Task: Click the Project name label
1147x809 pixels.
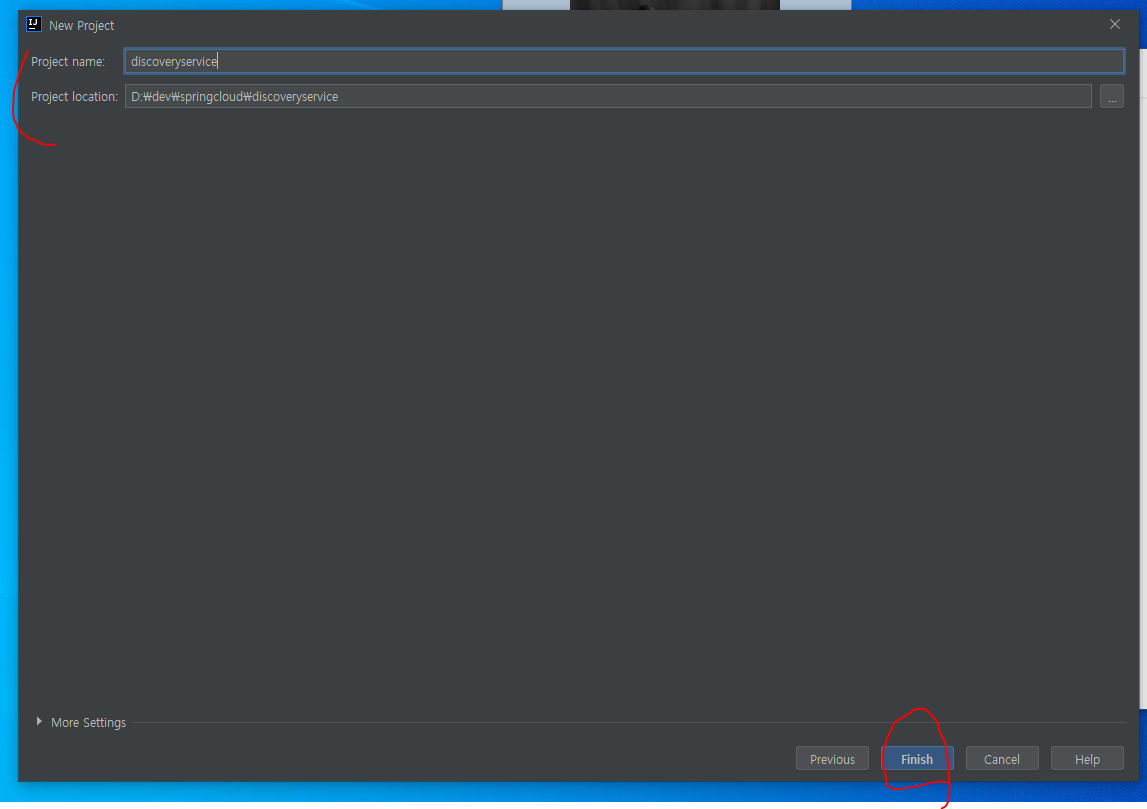Action: [68, 61]
